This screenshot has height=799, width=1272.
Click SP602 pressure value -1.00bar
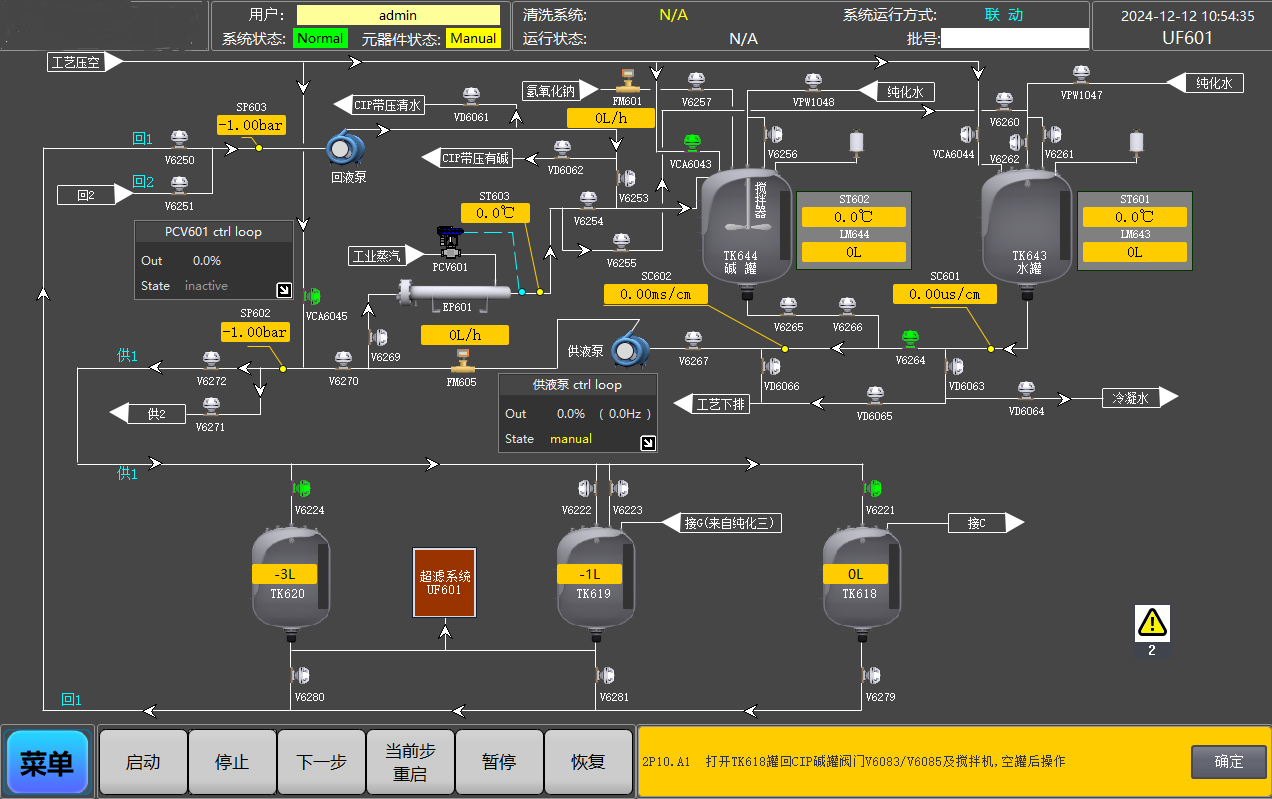click(255, 332)
